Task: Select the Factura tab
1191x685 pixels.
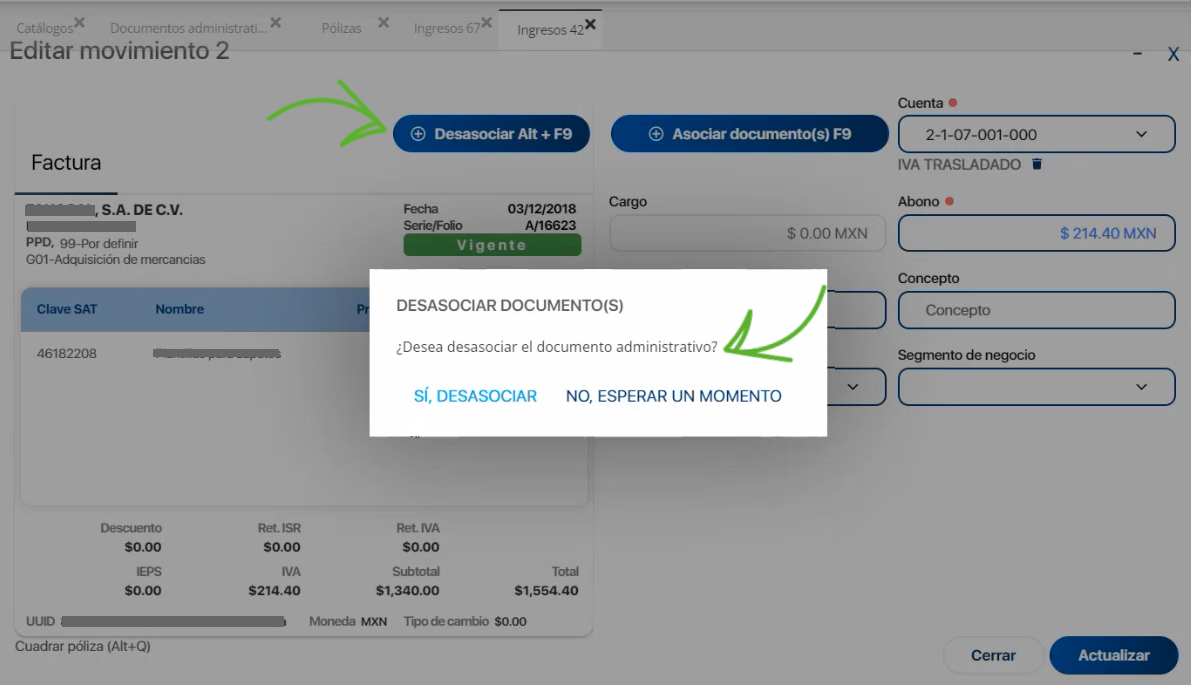Action: (x=65, y=162)
